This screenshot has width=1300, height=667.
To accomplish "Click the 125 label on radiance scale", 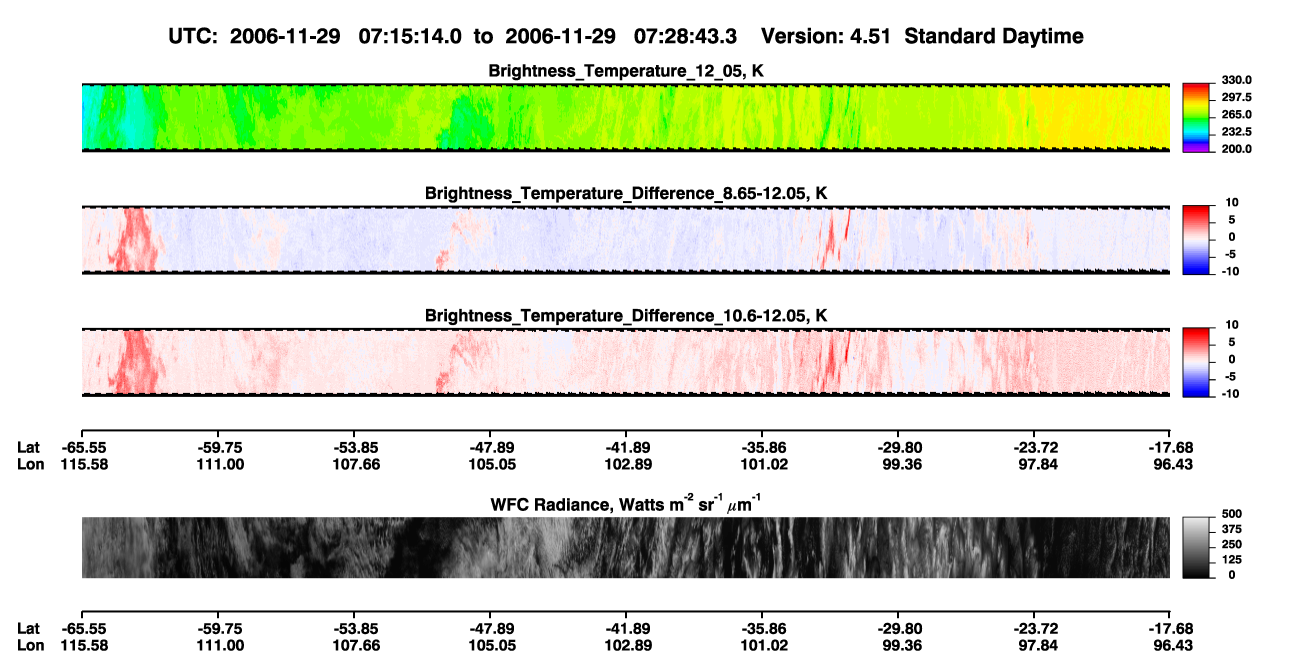I will [x=1231, y=560].
